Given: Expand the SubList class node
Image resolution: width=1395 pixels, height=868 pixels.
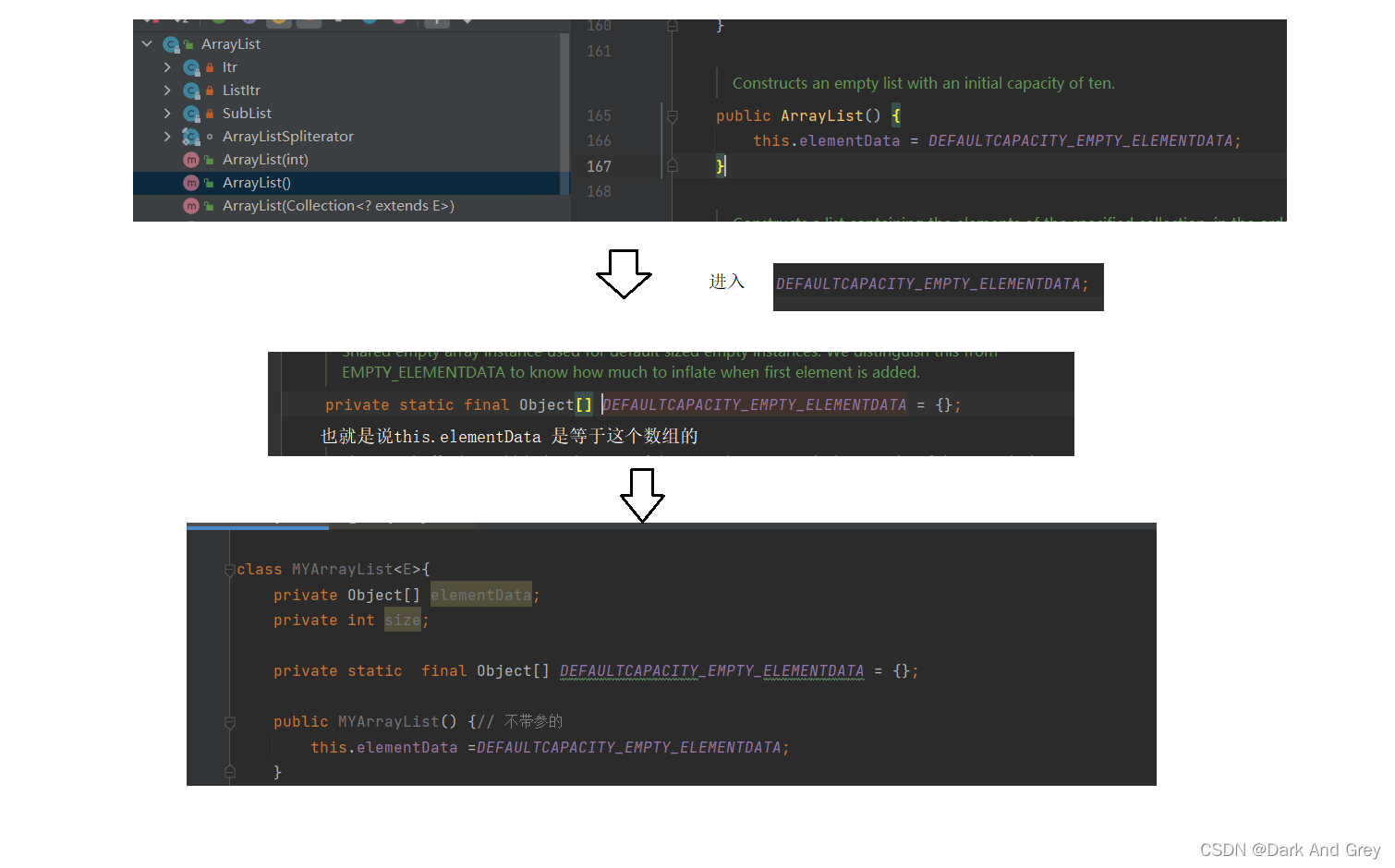Looking at the screenshot, I should coord(167,114).
